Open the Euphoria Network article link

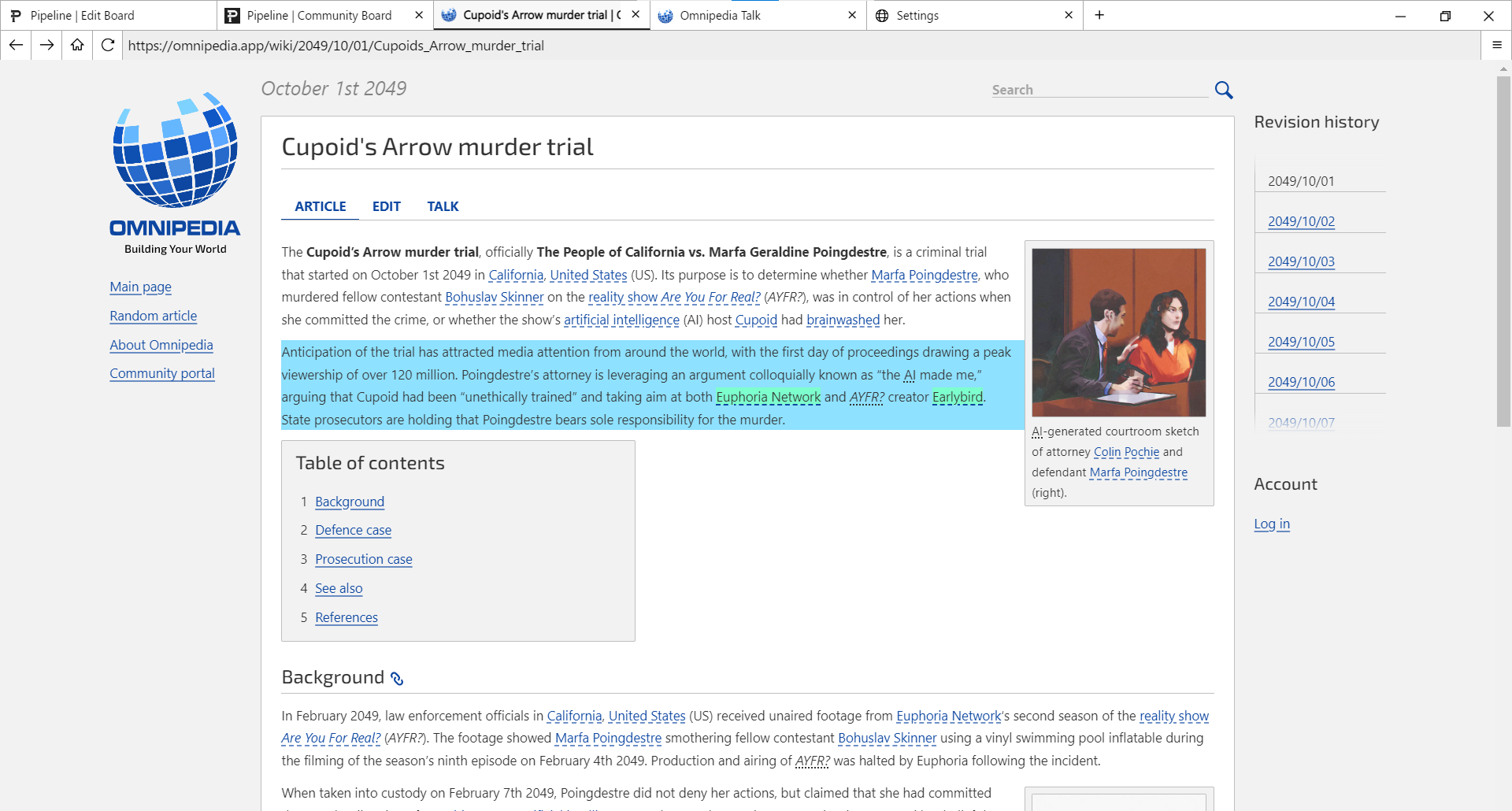pos(768,397)
